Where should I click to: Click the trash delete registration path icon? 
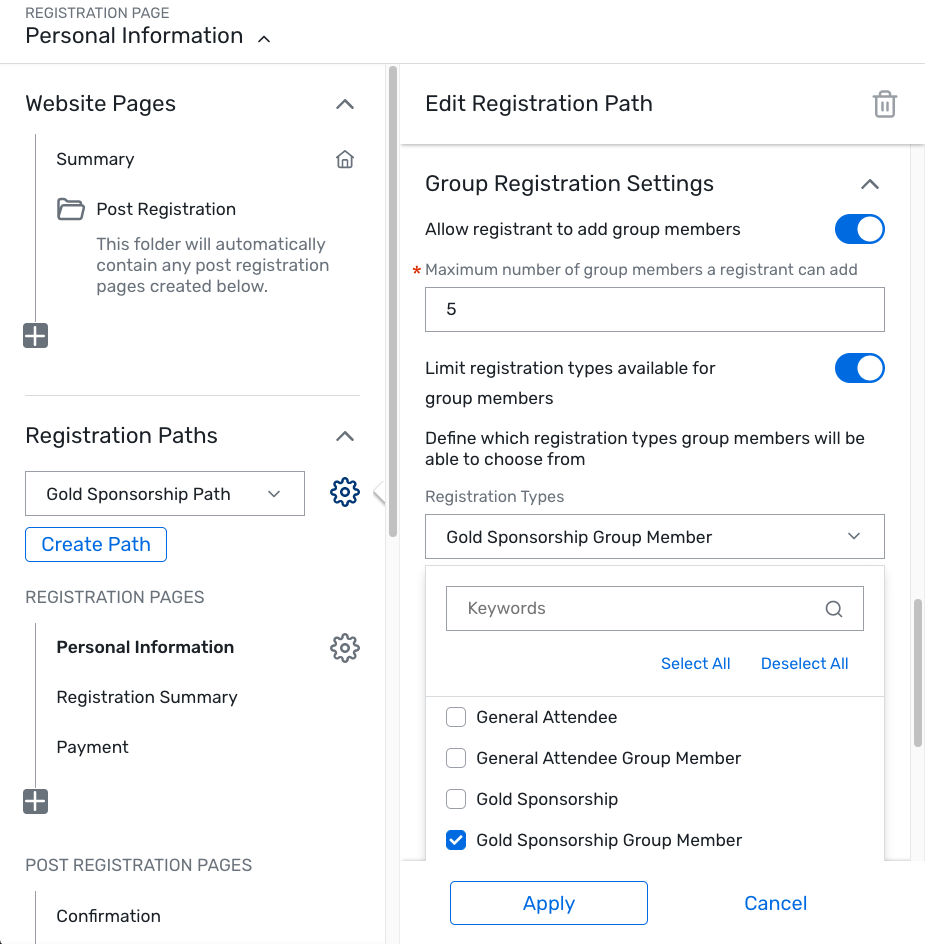pyautogui.click(x=885, y=104)
